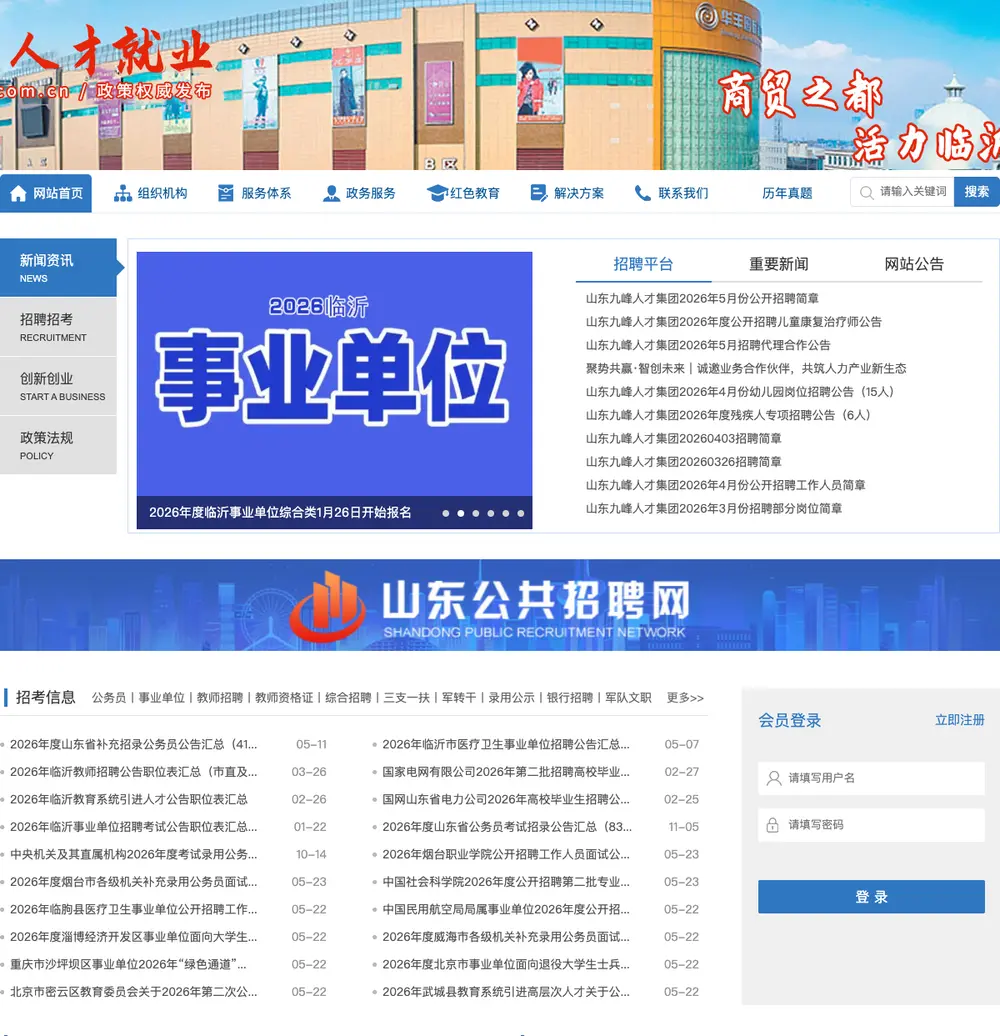Click the lock icon in password field

(772, 825)
